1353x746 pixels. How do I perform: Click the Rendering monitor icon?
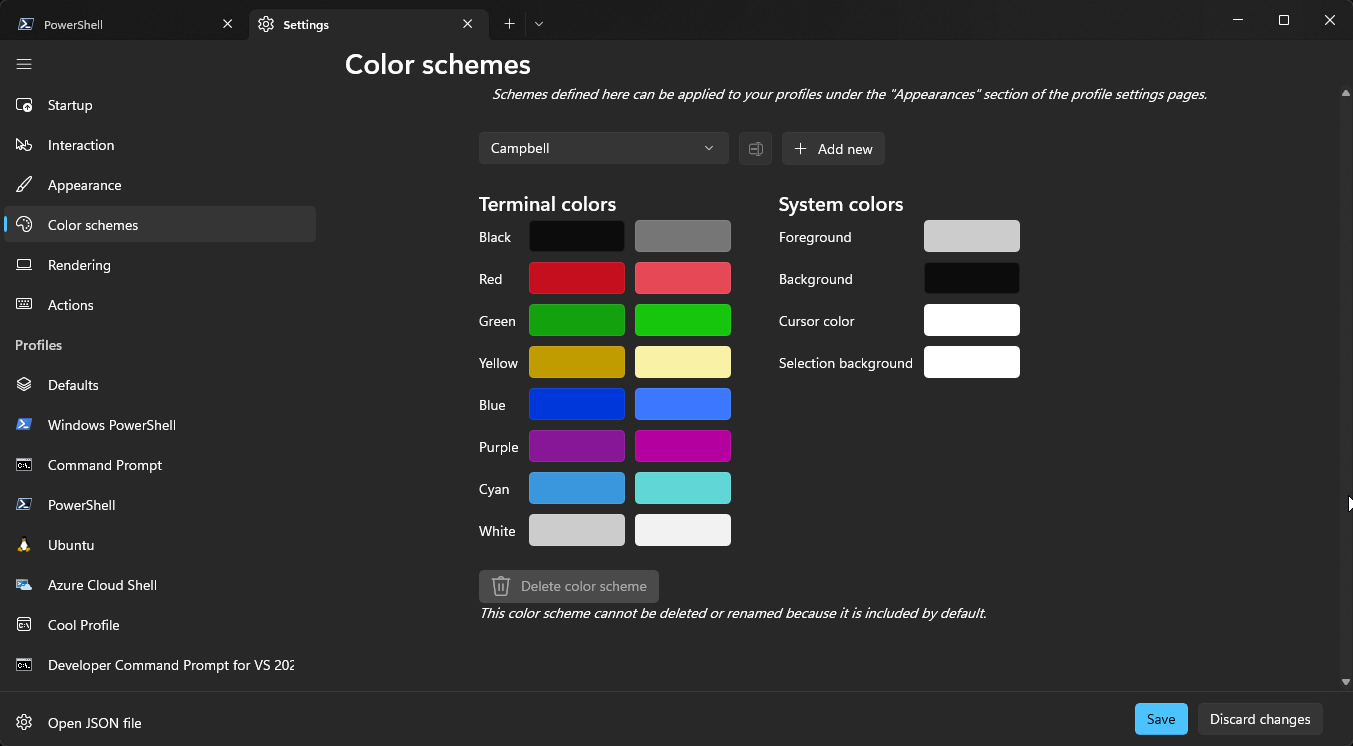point(25,265)
